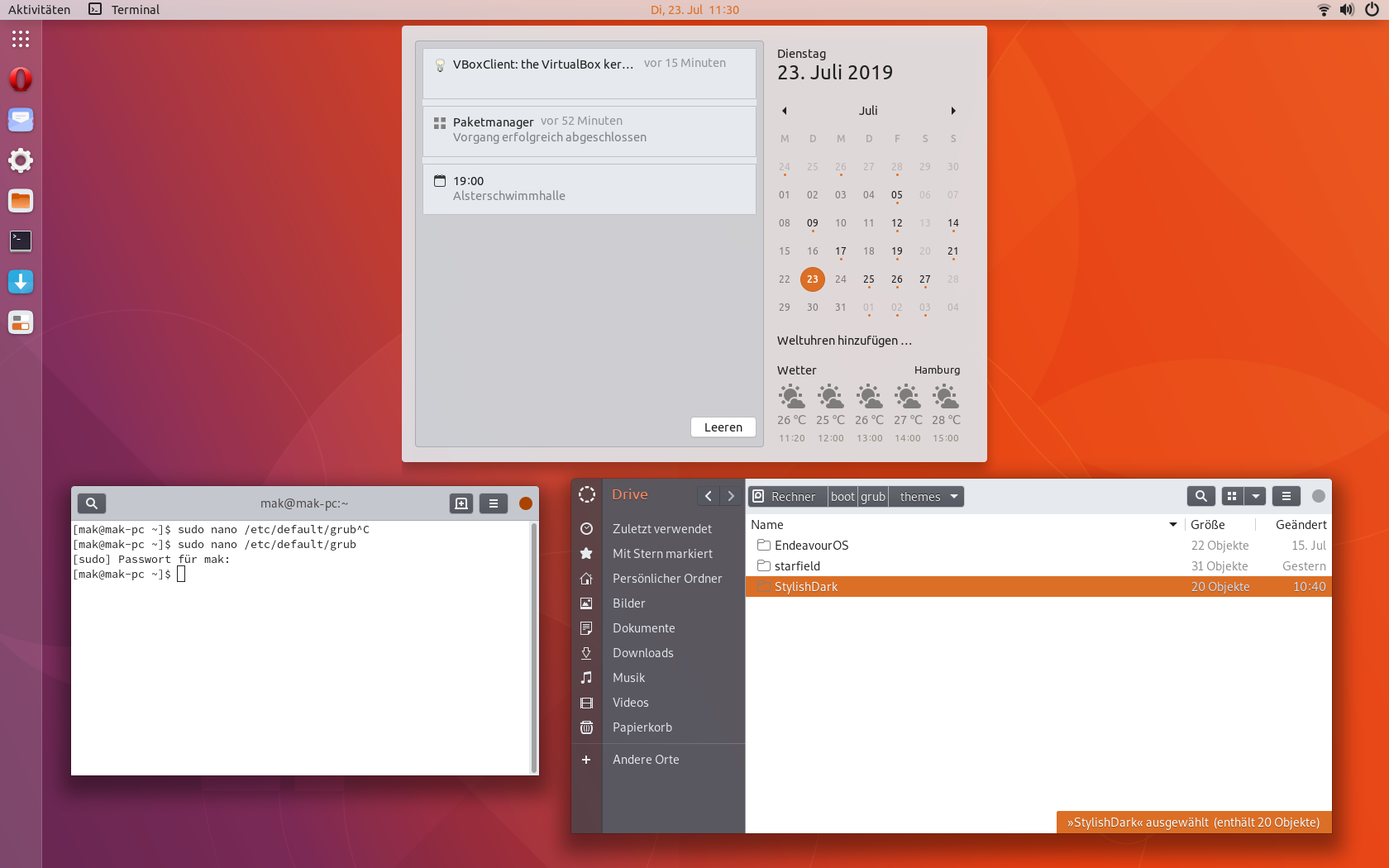Click Weltuhren hinzufügen link
Screen dimensions: 1389x868
click(x=844, y=341)
